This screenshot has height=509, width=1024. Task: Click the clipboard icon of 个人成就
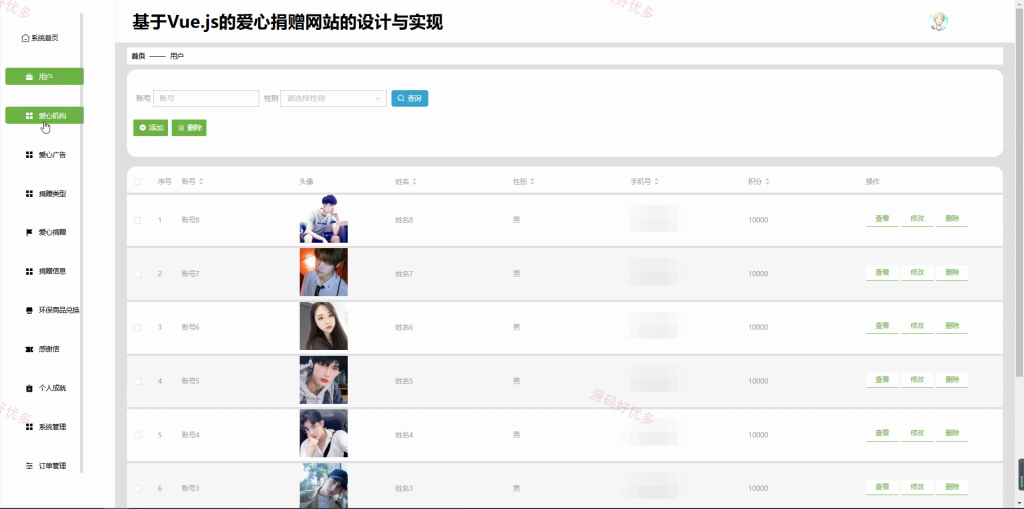29,388
